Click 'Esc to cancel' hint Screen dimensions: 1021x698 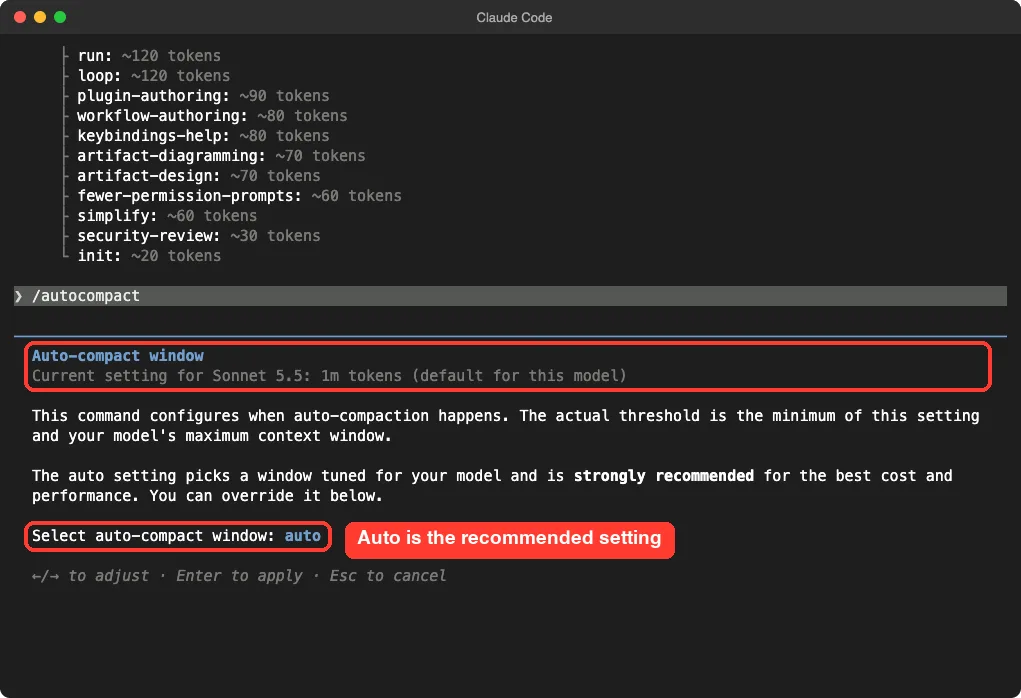tap(388, 576)
